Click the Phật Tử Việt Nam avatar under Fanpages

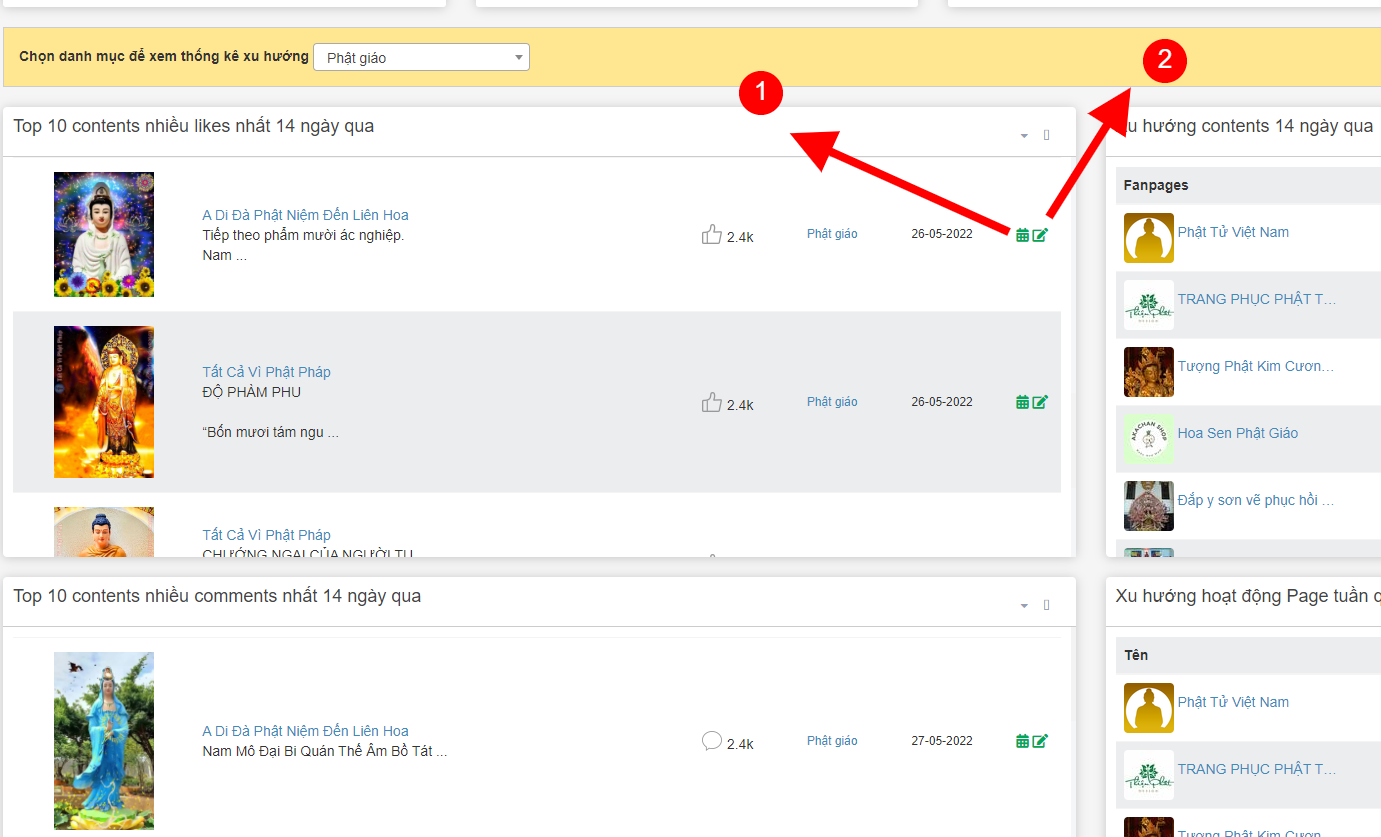pyautogui.click(x=1149, y=238)
